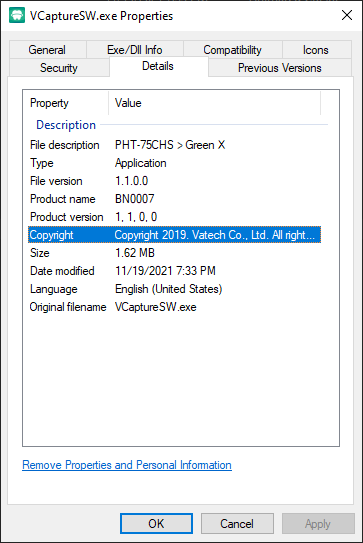Screen dimensions: 363x543
Task: Click the English (United States) value
Action: point(169,289)
